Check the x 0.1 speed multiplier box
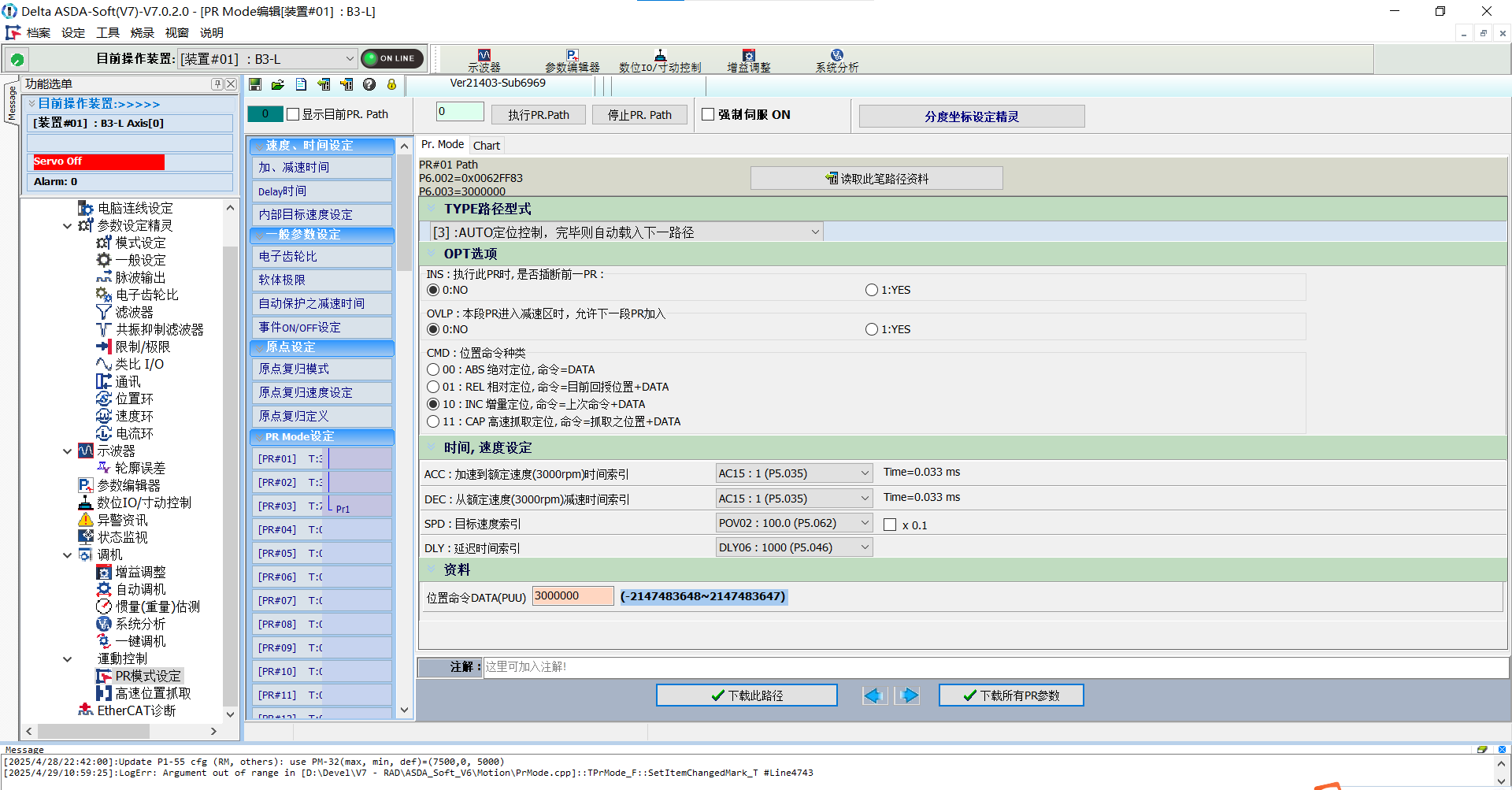Image resolution: width=1512 pixels, height=790 pixels. click(x=890, y=525)
